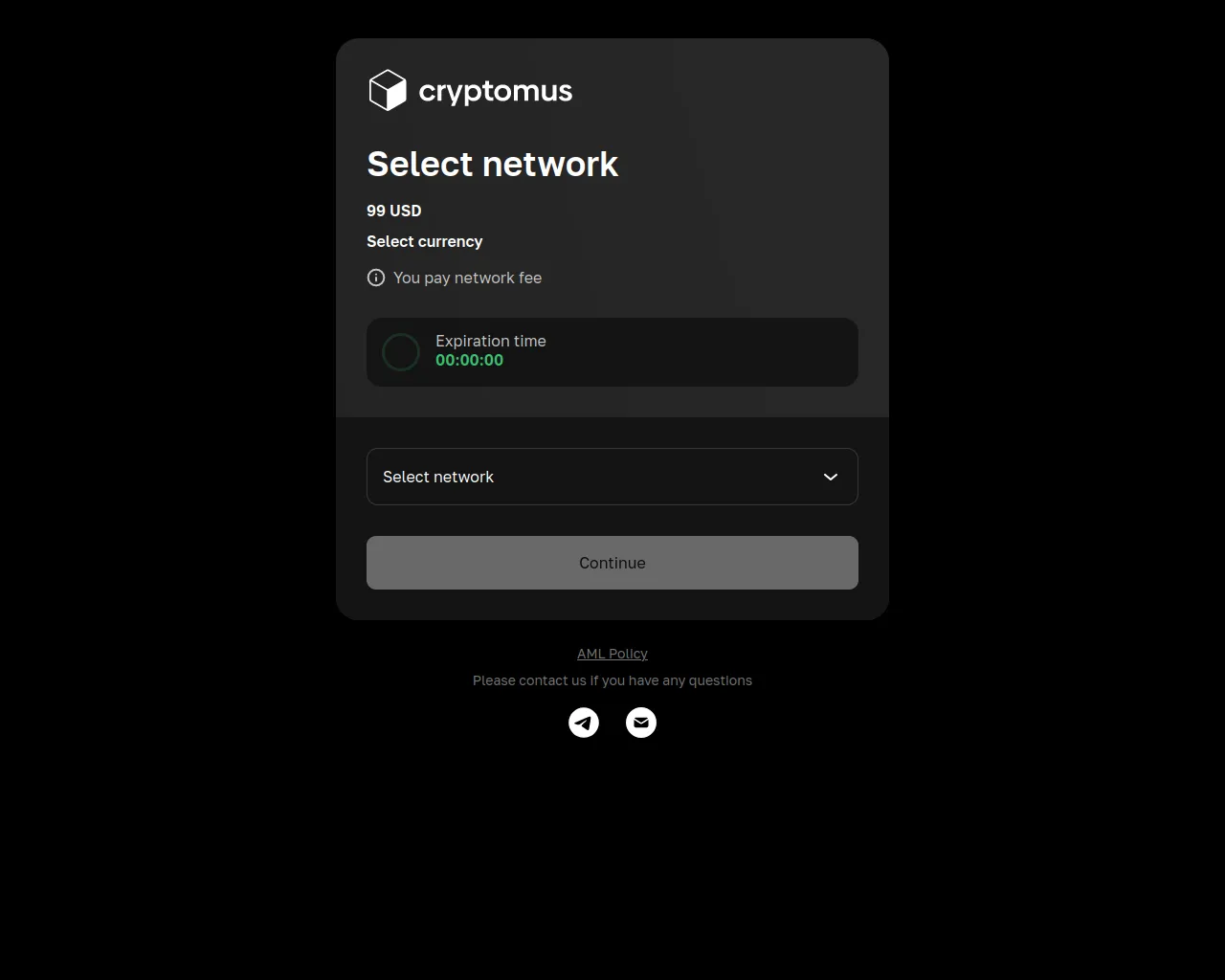Click blank card area right of the heading
Image resolution: width=1225 pixels, height=980 pixels.
[x=766, y=165]
